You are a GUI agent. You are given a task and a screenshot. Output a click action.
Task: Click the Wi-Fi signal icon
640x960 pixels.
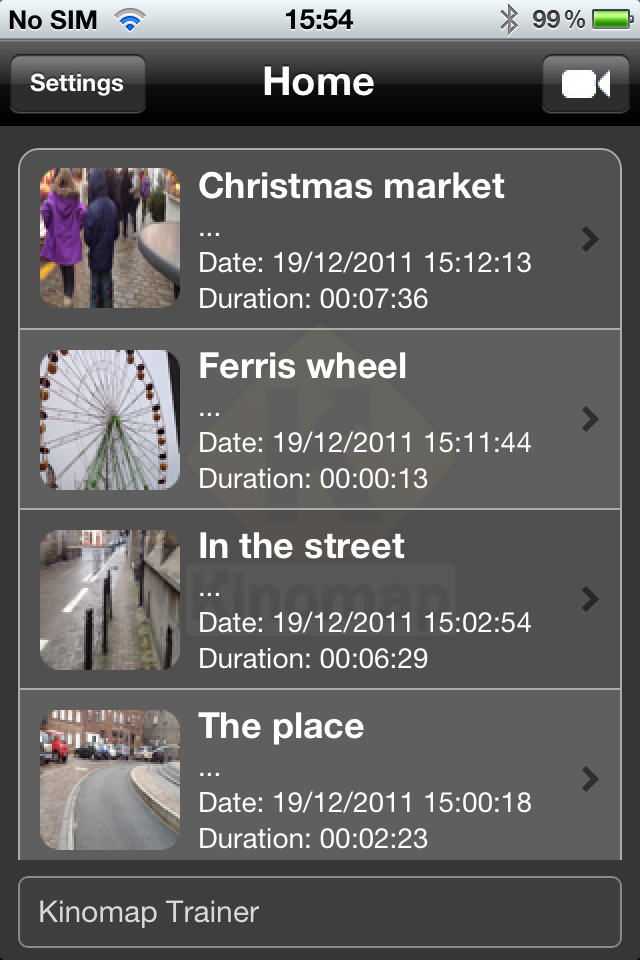click(x=129, y=19)
